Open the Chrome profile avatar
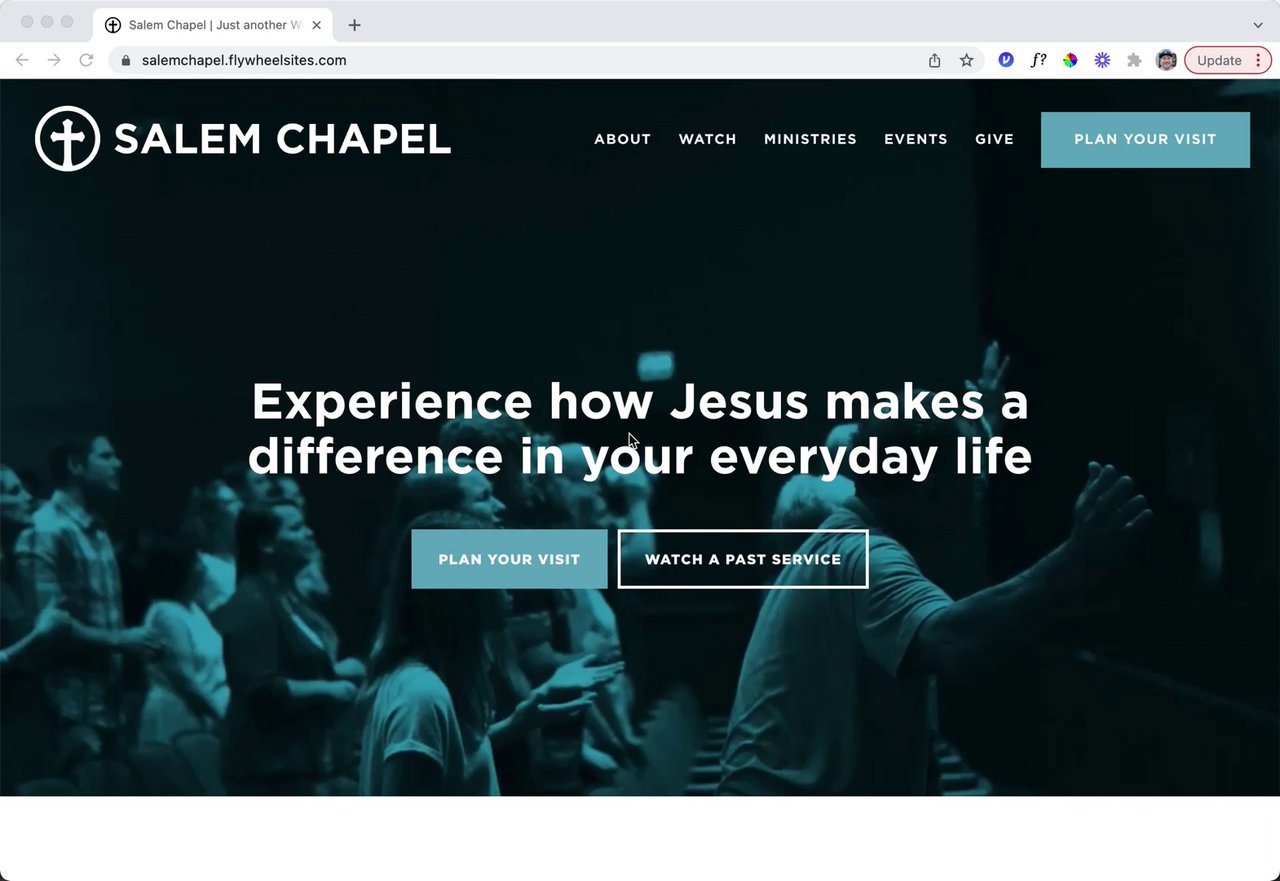This screenshot has width=1280, height=881. click(1166, 60)
